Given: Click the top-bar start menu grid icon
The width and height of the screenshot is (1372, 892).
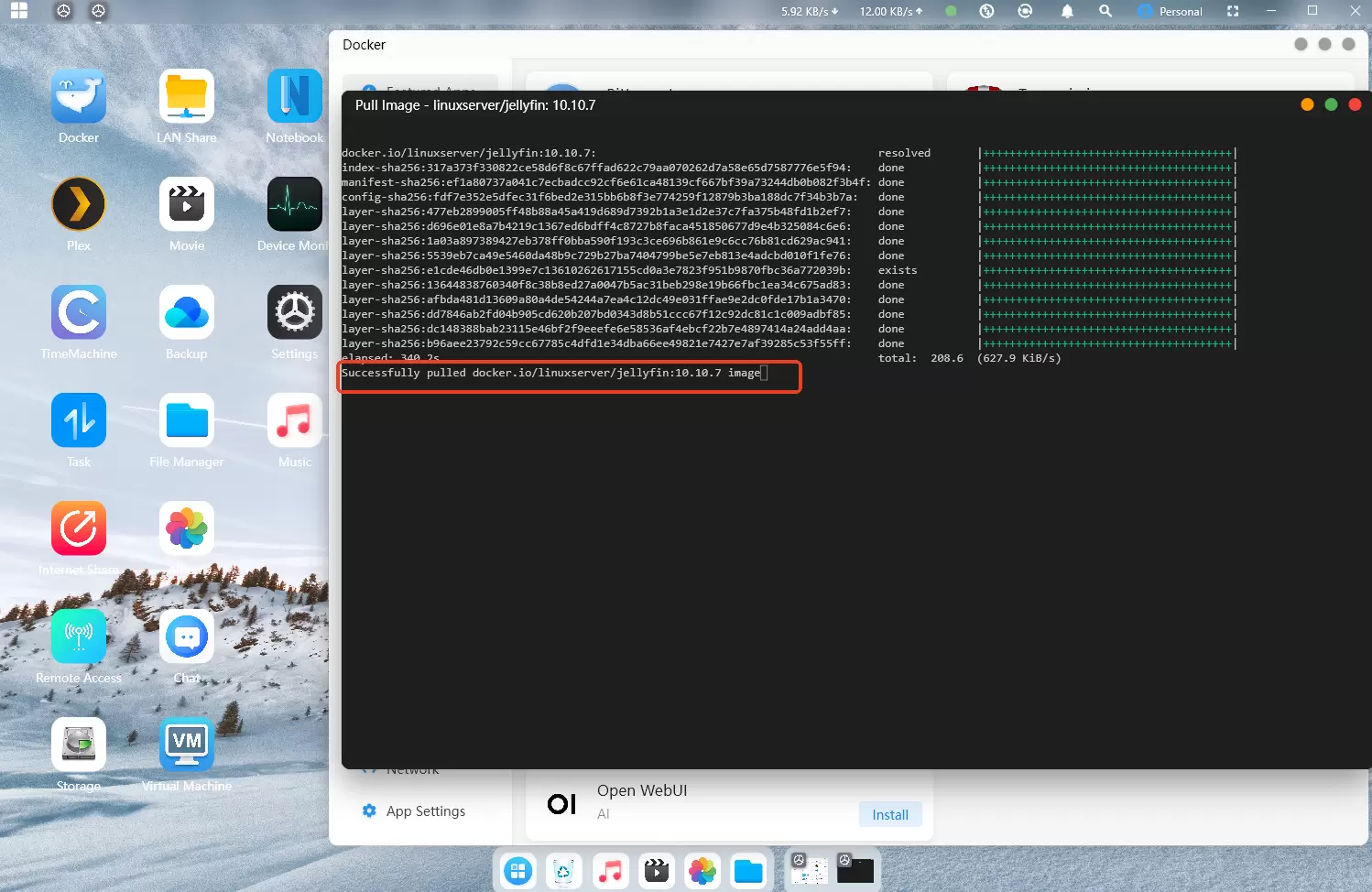Looking at the screenshot, I should (18, 11).
